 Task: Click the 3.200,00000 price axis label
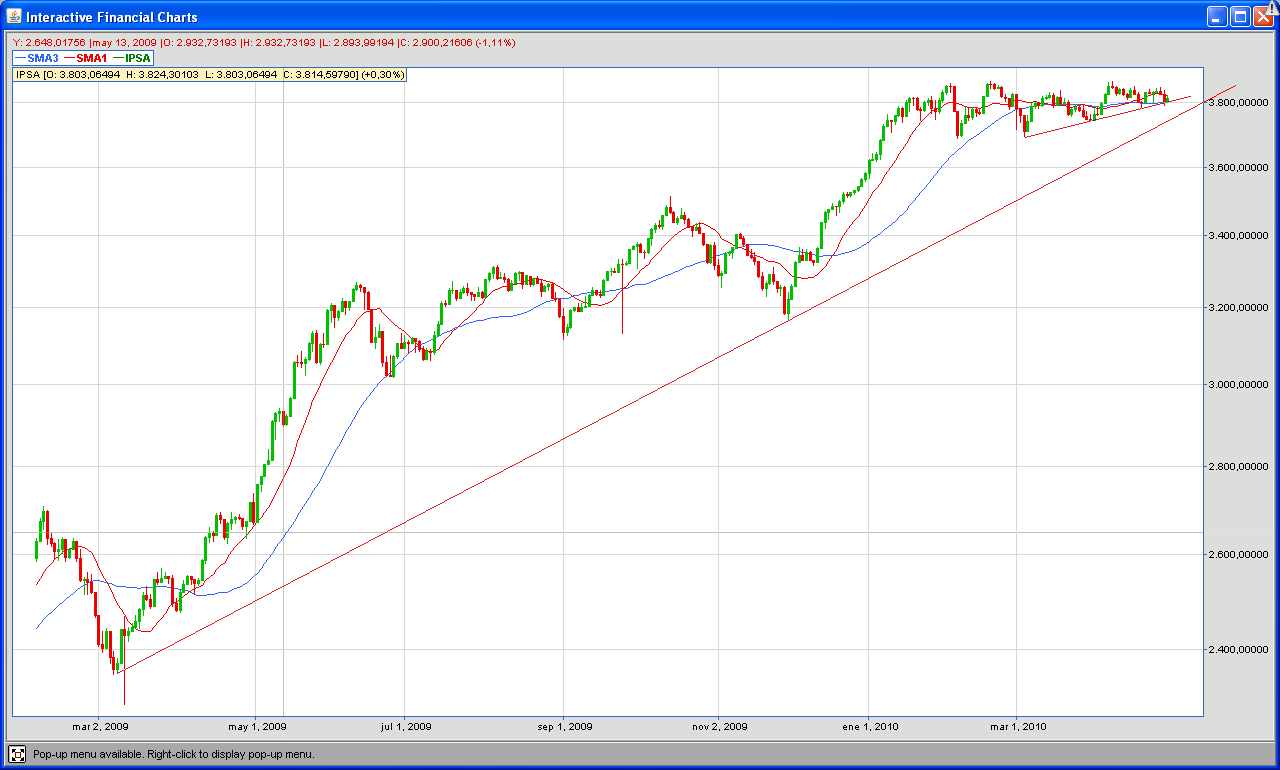[1238, 308]
